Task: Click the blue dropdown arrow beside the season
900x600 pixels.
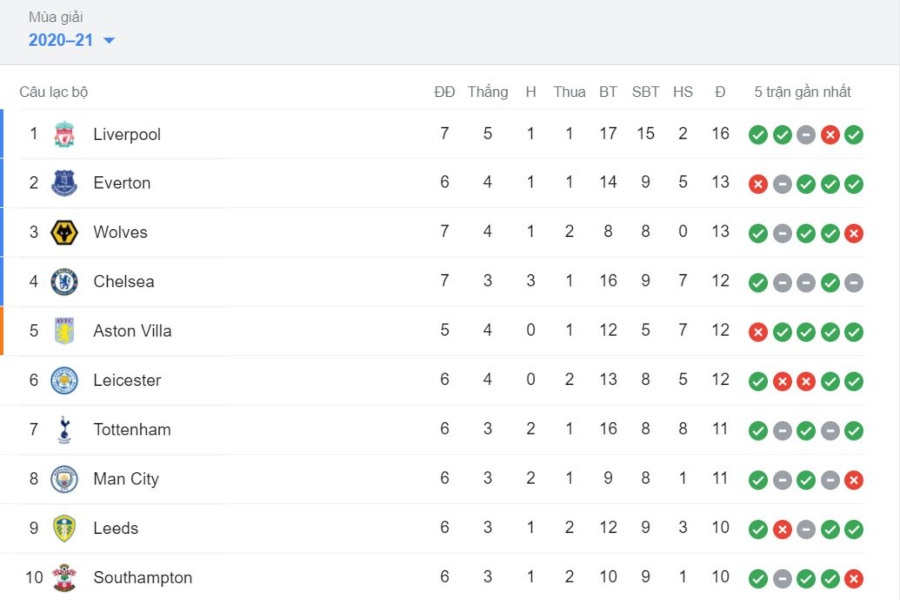Action: (109, 41)
